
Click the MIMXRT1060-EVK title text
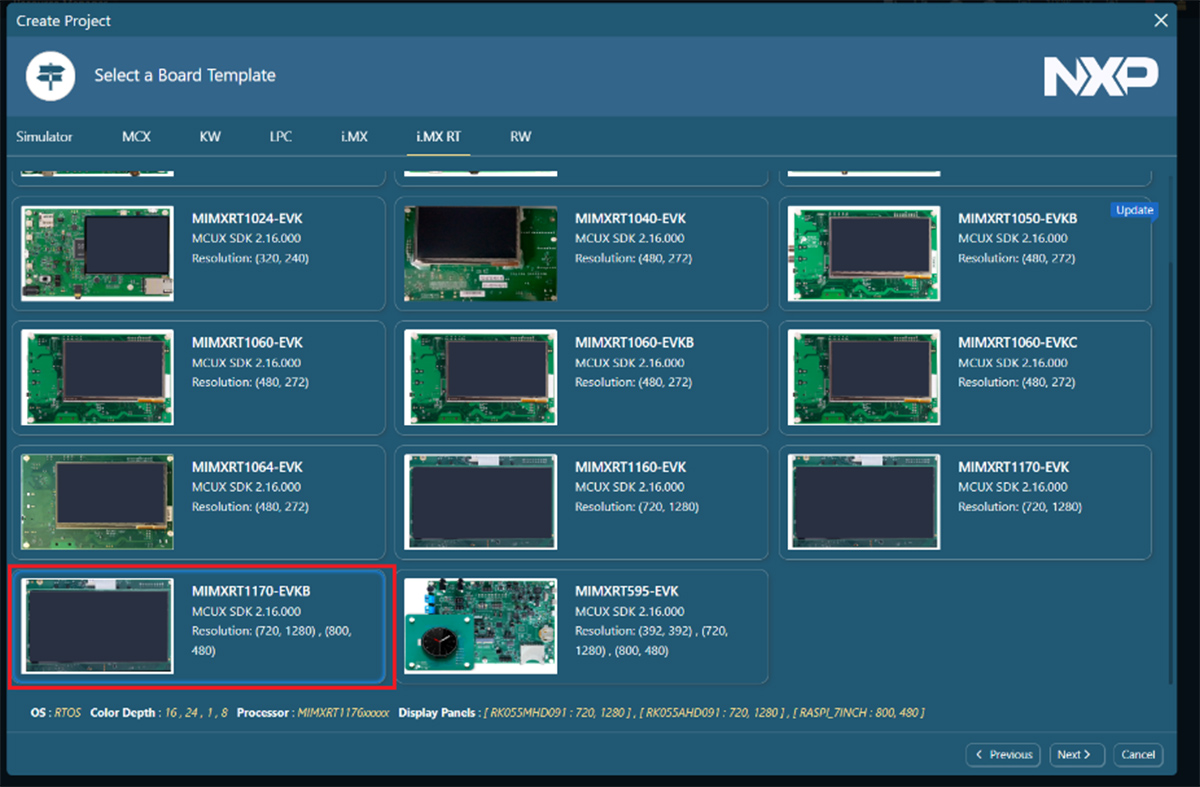click(x=247, y=343)
